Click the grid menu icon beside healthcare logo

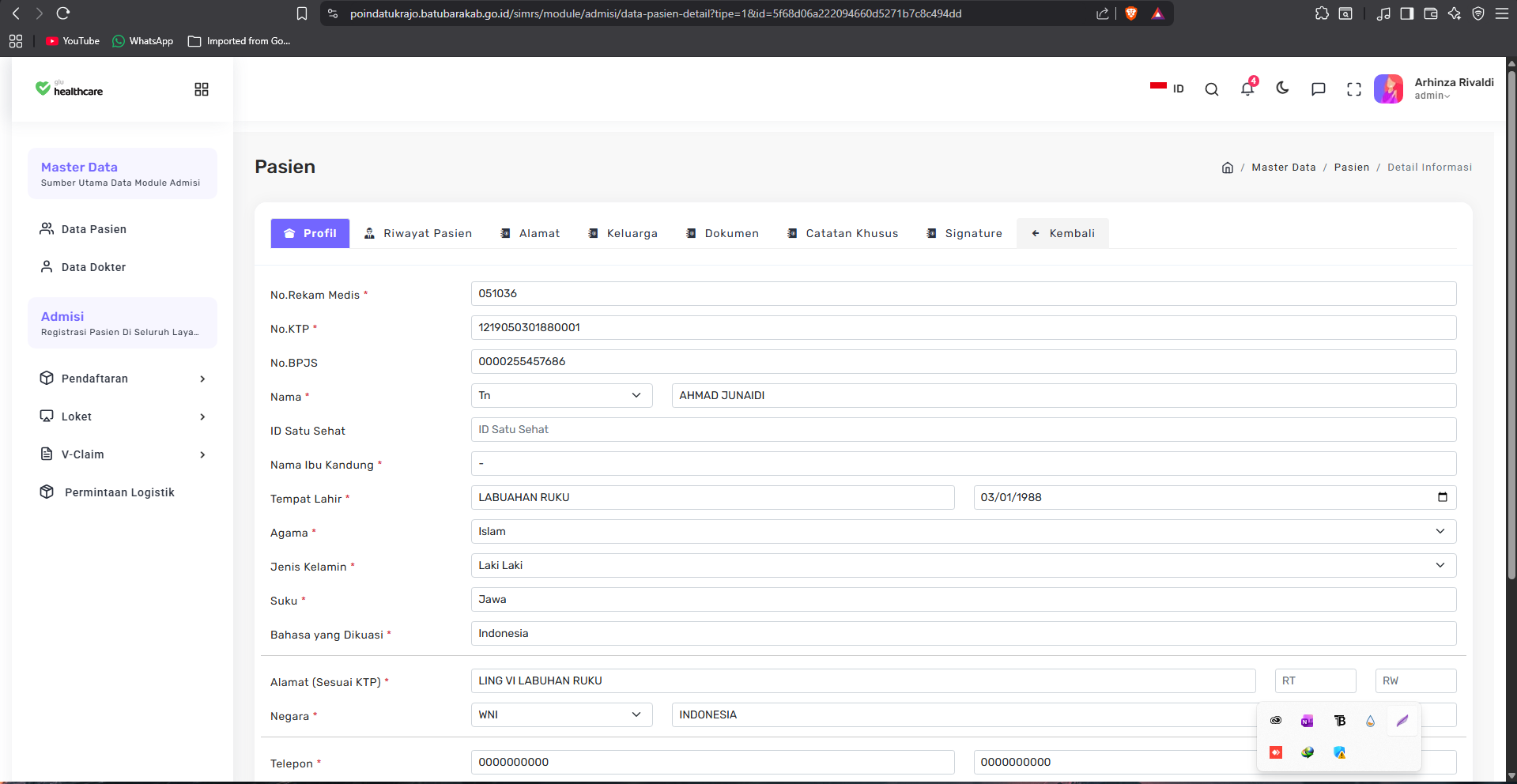coord(202,89)
